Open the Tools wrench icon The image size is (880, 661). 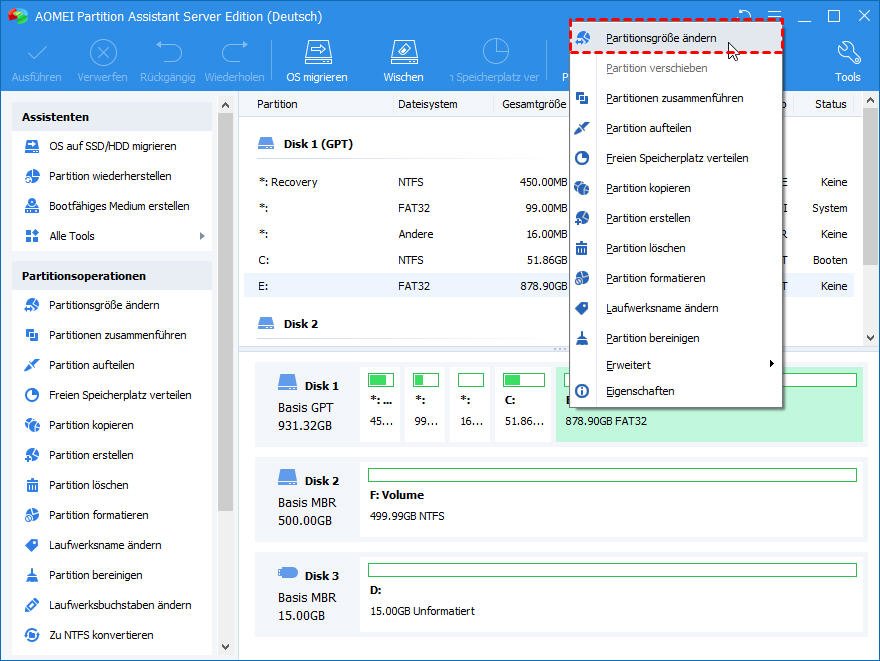click(848, 53)
